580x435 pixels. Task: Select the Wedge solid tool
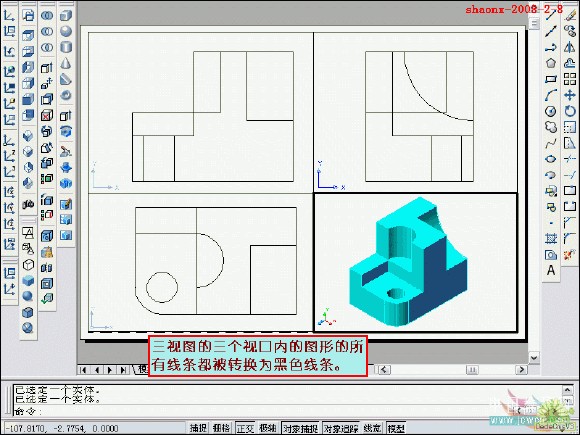click(66, 79)
